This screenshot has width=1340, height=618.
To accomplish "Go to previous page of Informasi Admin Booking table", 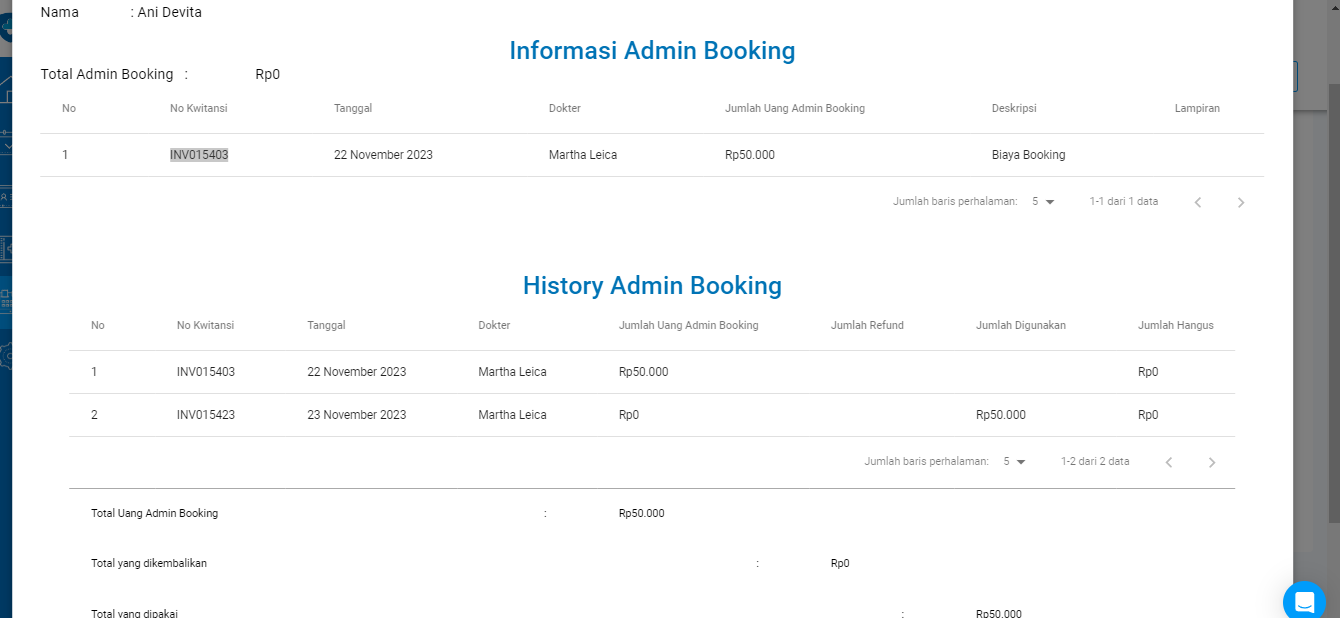I will point(1197,202).
